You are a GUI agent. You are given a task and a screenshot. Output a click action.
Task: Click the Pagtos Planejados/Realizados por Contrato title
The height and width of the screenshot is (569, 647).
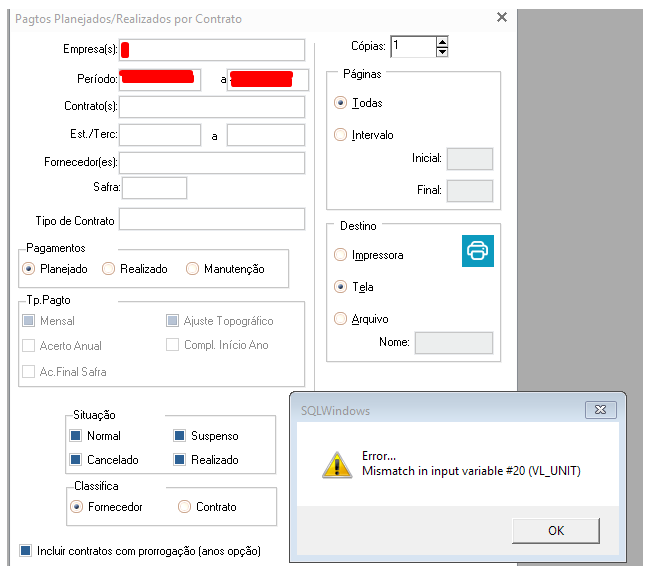(128, 19)
